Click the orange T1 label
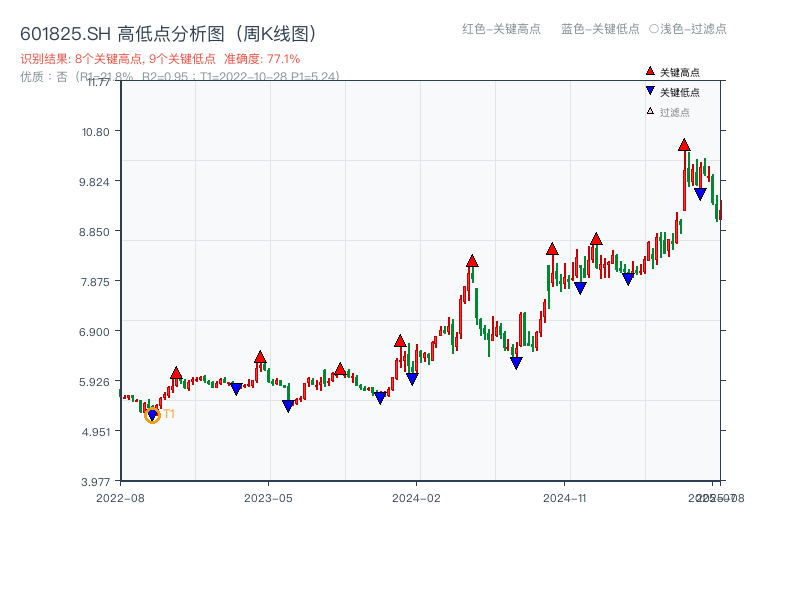 pyautogui.click(x=169, y=414)
